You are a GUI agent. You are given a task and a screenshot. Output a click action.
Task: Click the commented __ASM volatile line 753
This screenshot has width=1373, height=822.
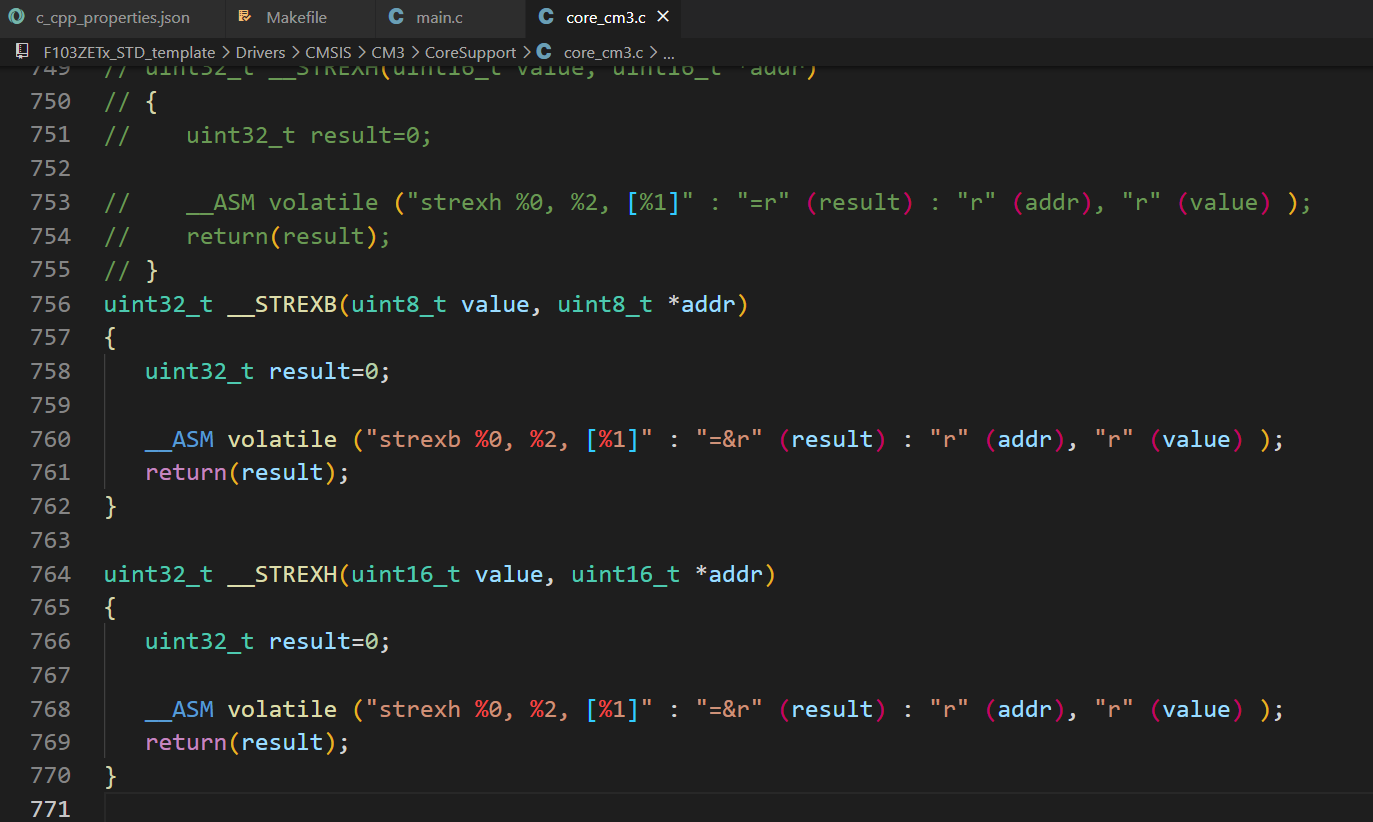click(707, 202)
